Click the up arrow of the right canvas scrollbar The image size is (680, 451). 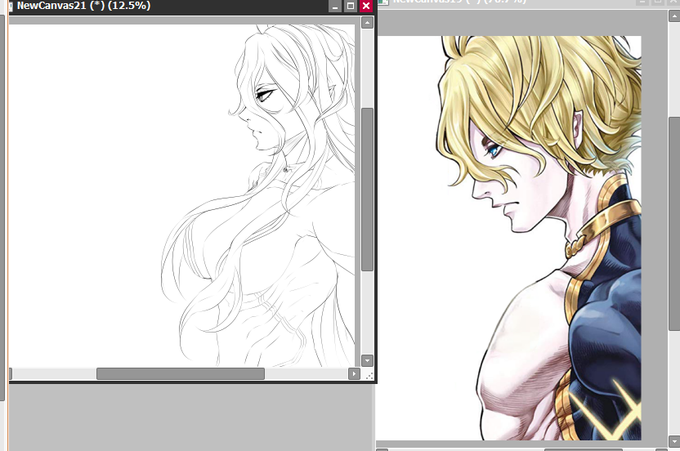click(674, 16)
